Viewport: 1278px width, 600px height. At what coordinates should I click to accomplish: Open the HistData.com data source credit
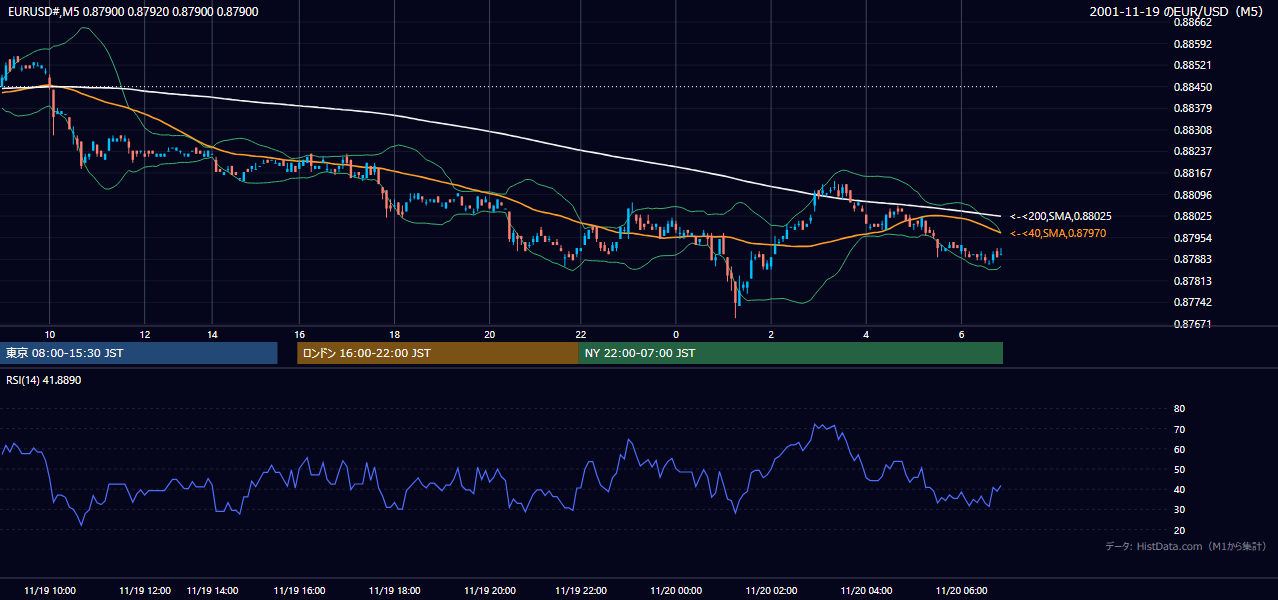pyautogui.click(x=1186, y=546)
